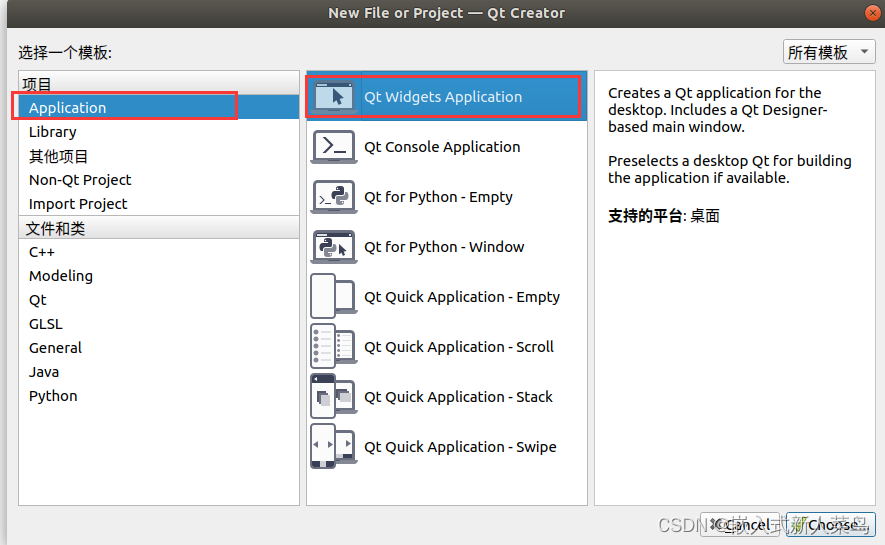885x545 pixels.
Task: Click the Qt for Python Empty icon
Action: click(334, 197)
